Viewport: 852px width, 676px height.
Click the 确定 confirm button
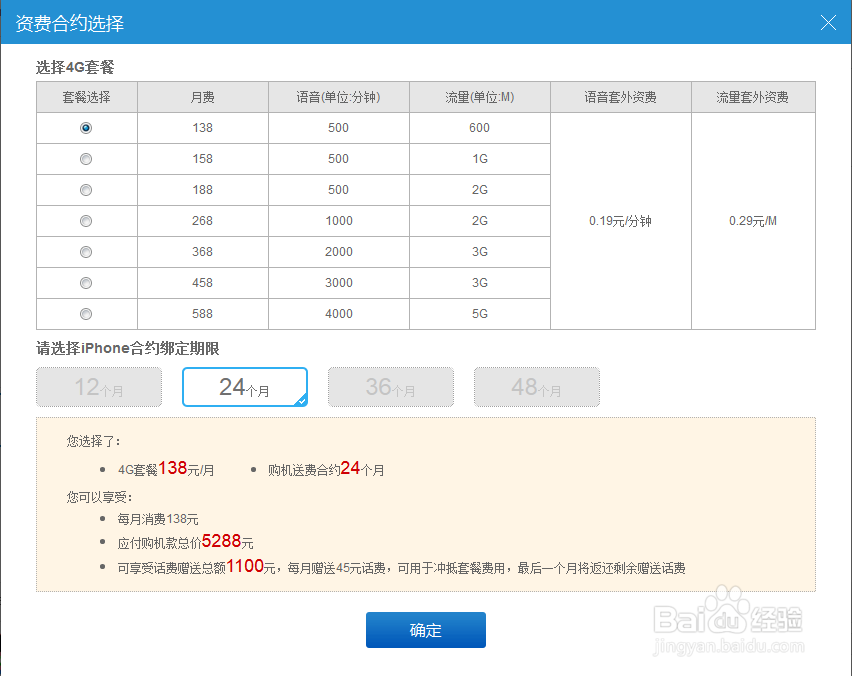coord(426,630)
